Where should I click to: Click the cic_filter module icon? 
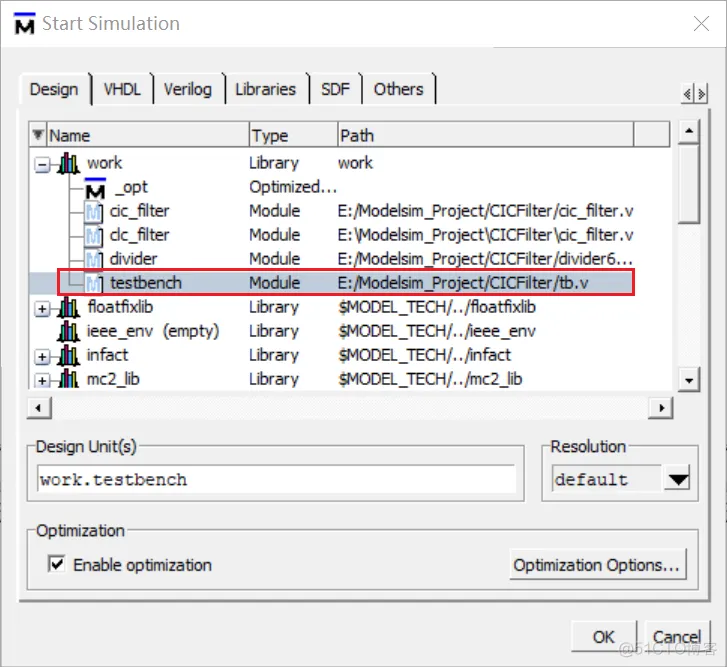pyautogui.click(x=94, y=212)
